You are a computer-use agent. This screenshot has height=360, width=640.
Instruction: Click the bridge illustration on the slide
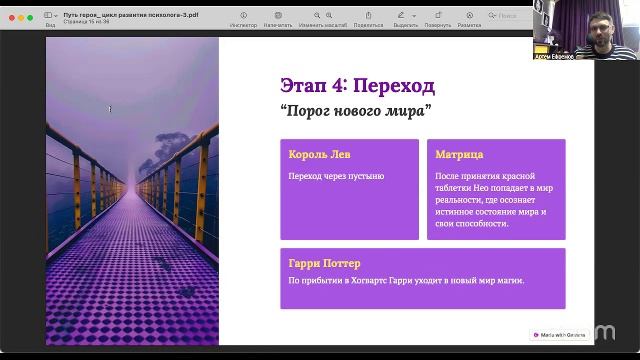tap(132, 191)
